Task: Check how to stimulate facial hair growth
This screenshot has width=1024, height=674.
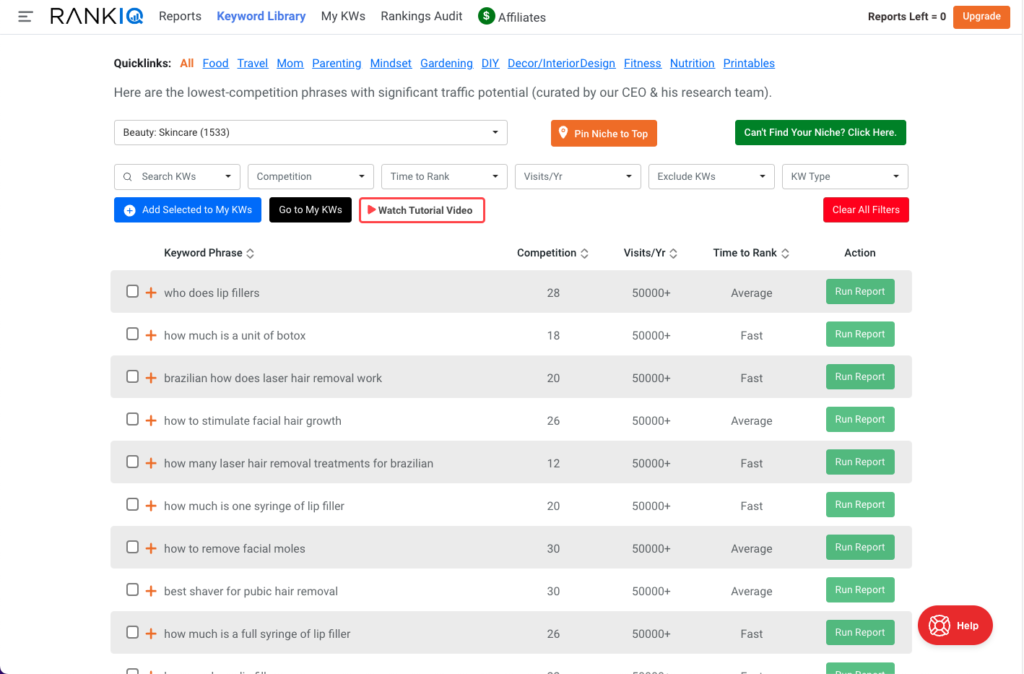Action: pos(133,419)
